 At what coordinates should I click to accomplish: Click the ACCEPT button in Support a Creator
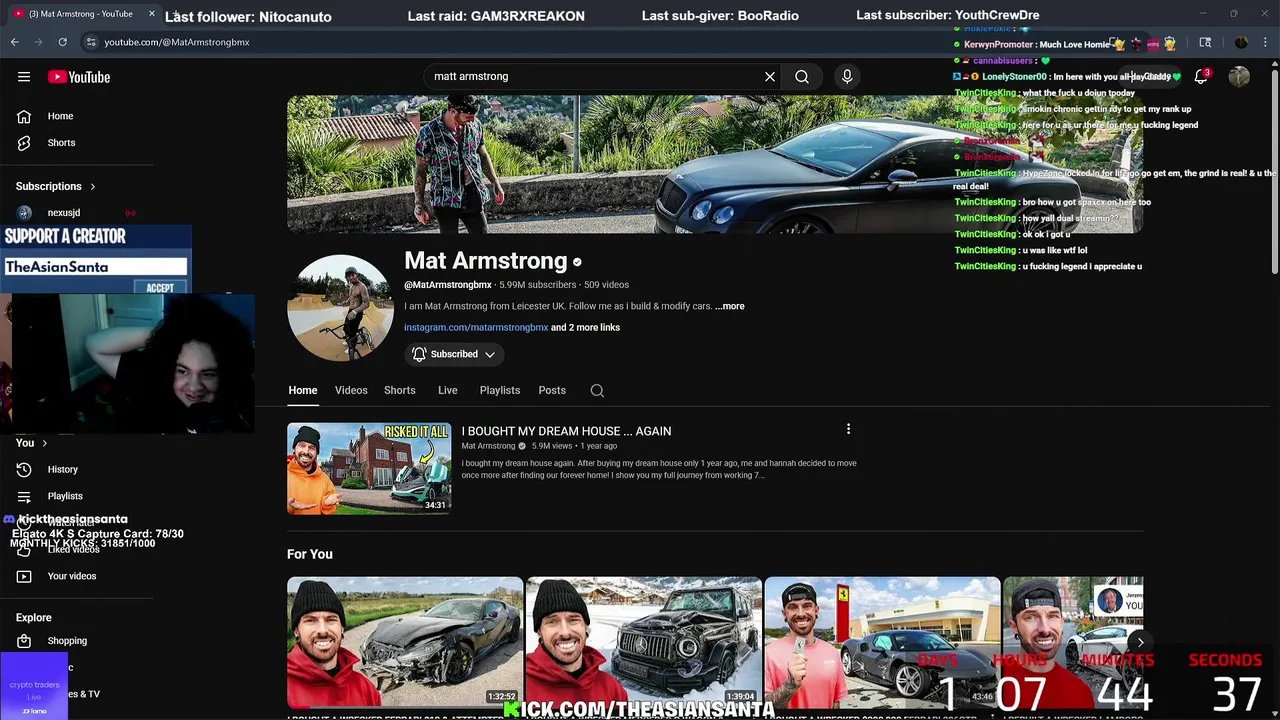coord(160,288)
